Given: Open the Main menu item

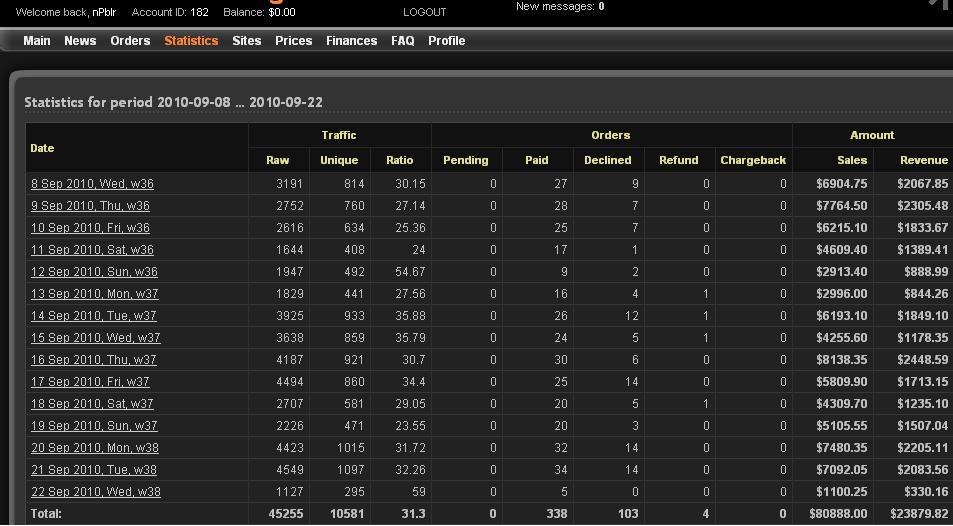Looking at the screenshot, I should [x=36, y=41].
